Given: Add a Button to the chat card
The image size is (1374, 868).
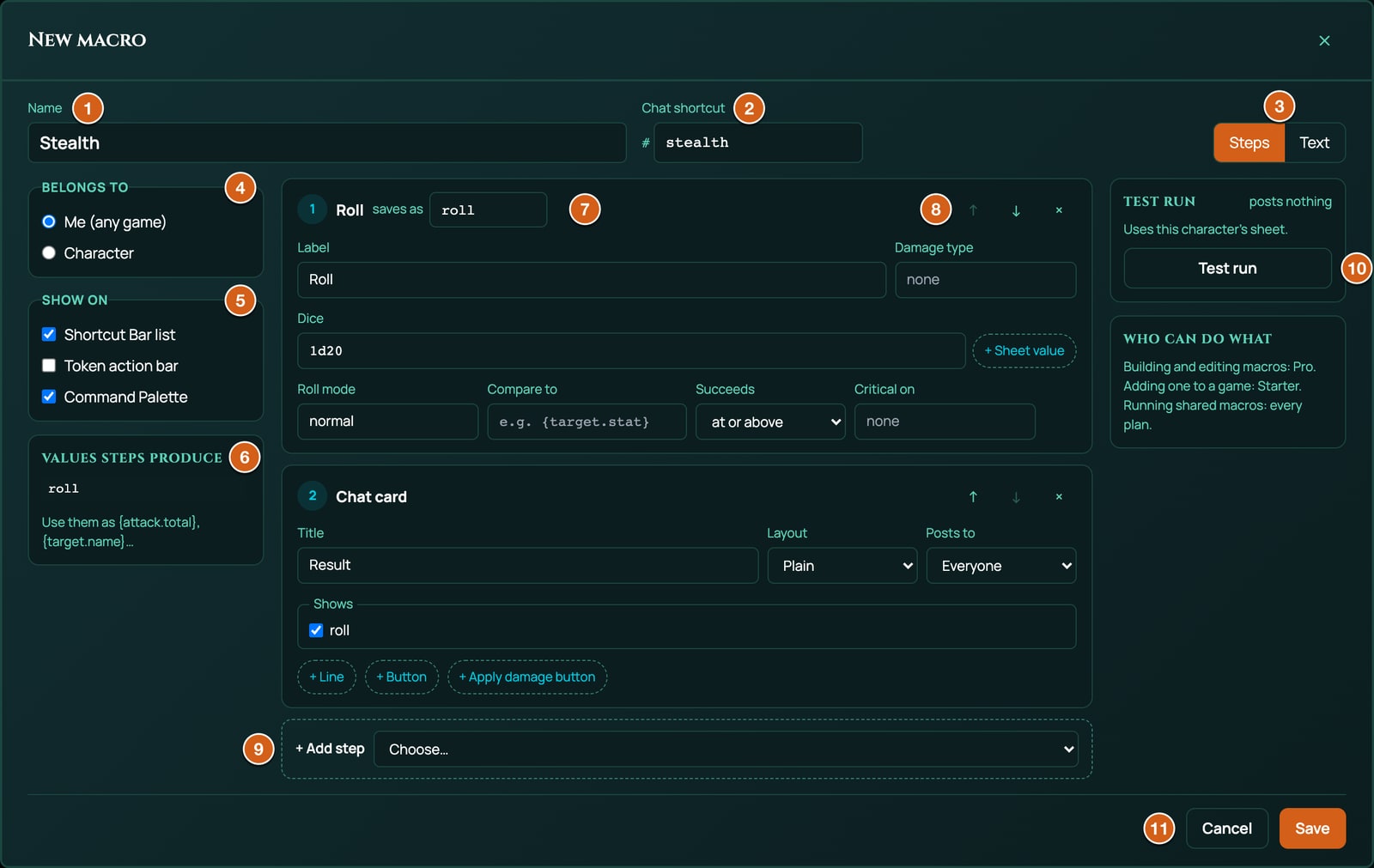Looking at the screenshot, I should pos(401,677).
